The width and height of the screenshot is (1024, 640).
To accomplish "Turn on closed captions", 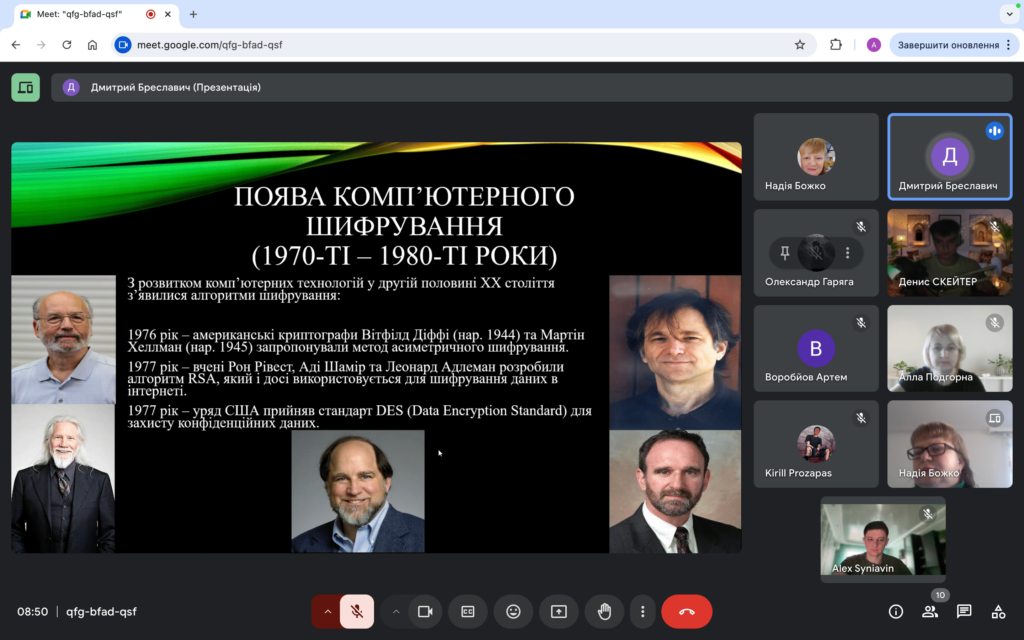I will coord(468,611).
